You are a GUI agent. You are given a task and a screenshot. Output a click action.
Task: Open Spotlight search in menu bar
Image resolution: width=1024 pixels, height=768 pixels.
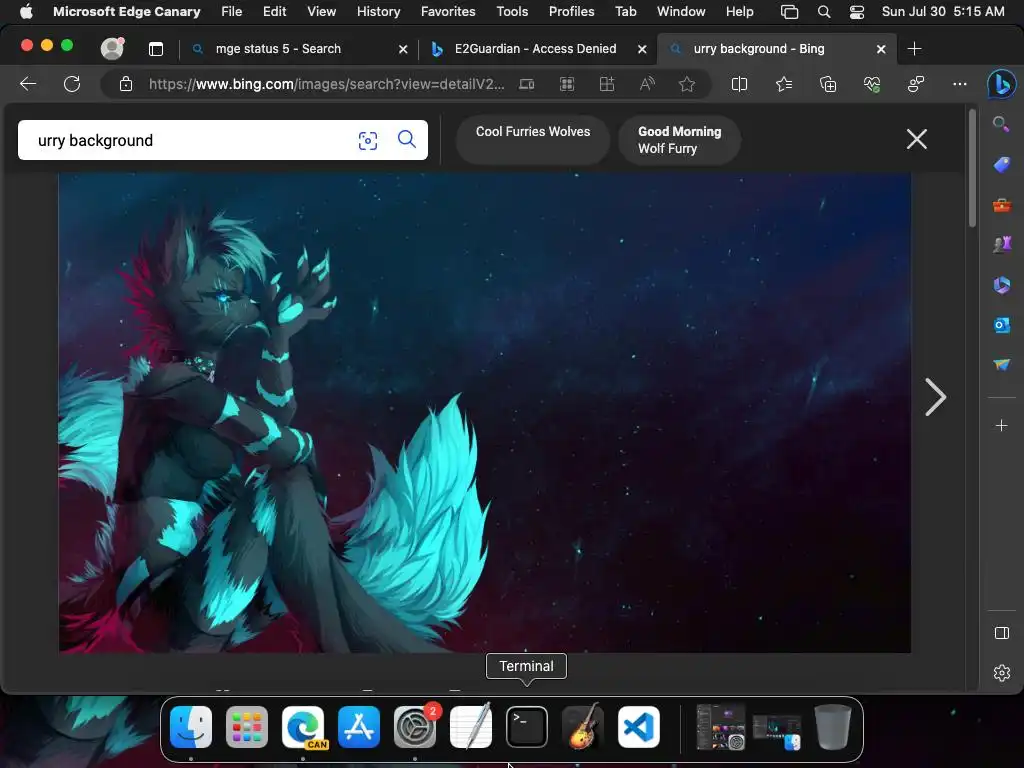pyautogui.click(x=824, y=11)
